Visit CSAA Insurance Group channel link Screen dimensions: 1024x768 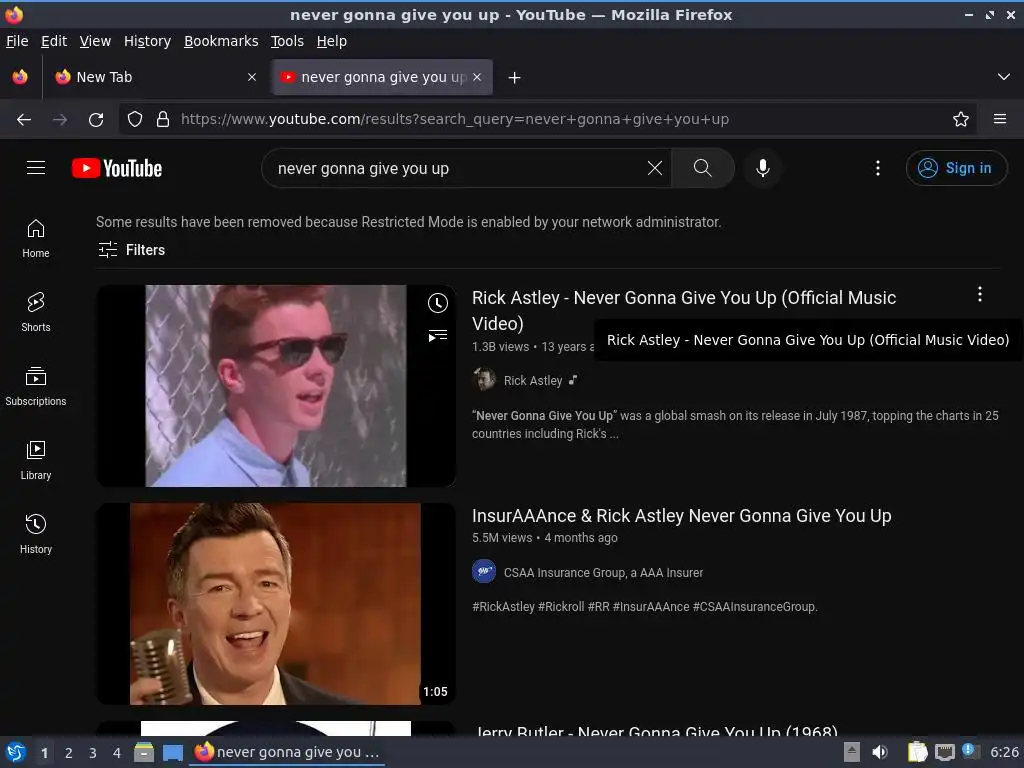click(x=603, y=573)
